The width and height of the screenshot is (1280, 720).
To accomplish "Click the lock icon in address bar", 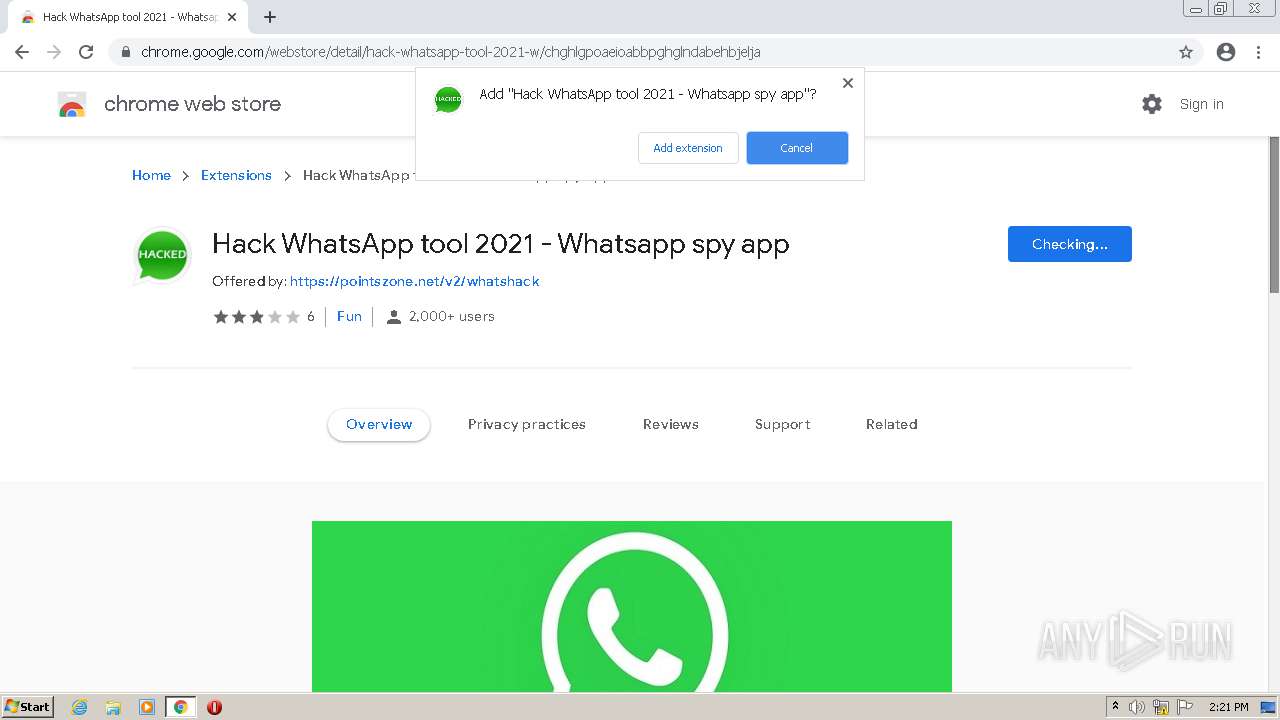I will (x=125, y=52).
